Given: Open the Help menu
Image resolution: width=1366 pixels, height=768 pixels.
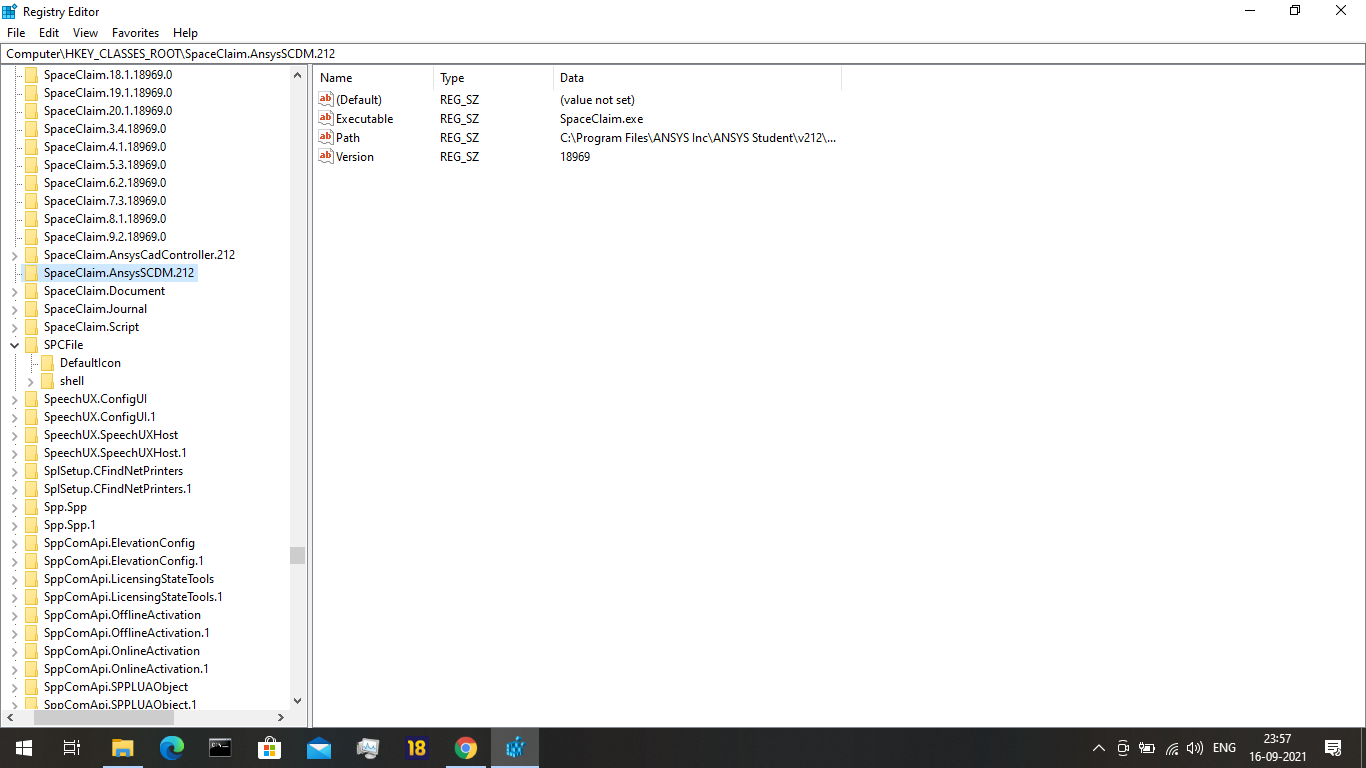Looking at the screenshot, I should pos(185,33).
